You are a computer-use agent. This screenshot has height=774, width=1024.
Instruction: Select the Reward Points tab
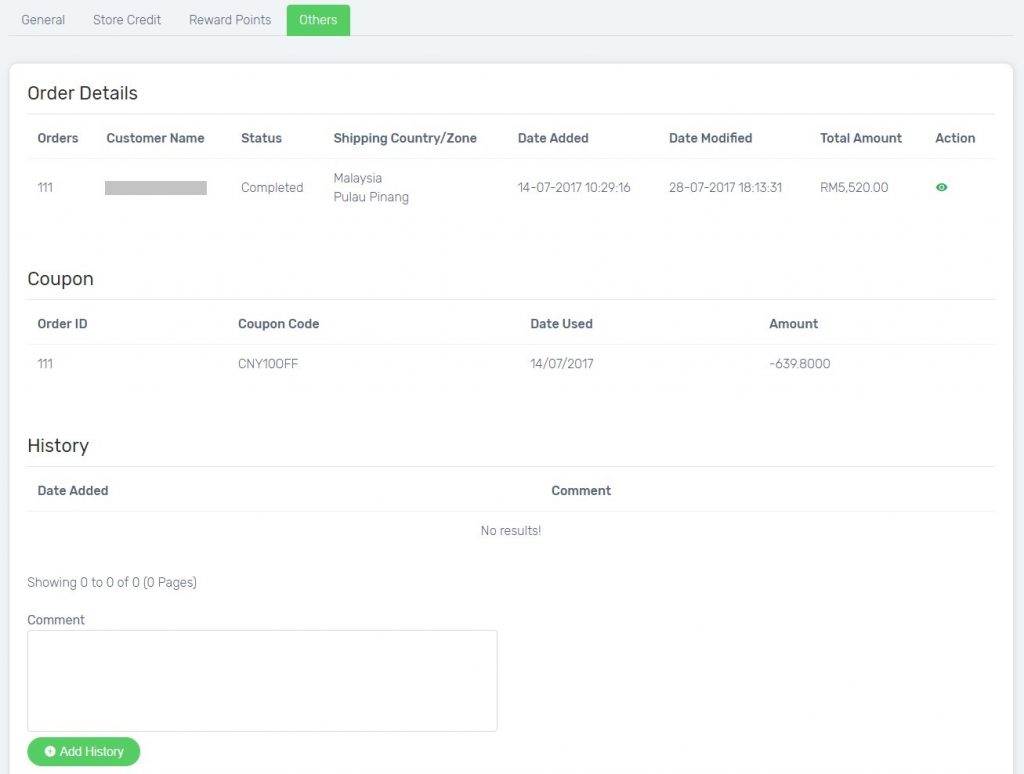click(229, 19)
